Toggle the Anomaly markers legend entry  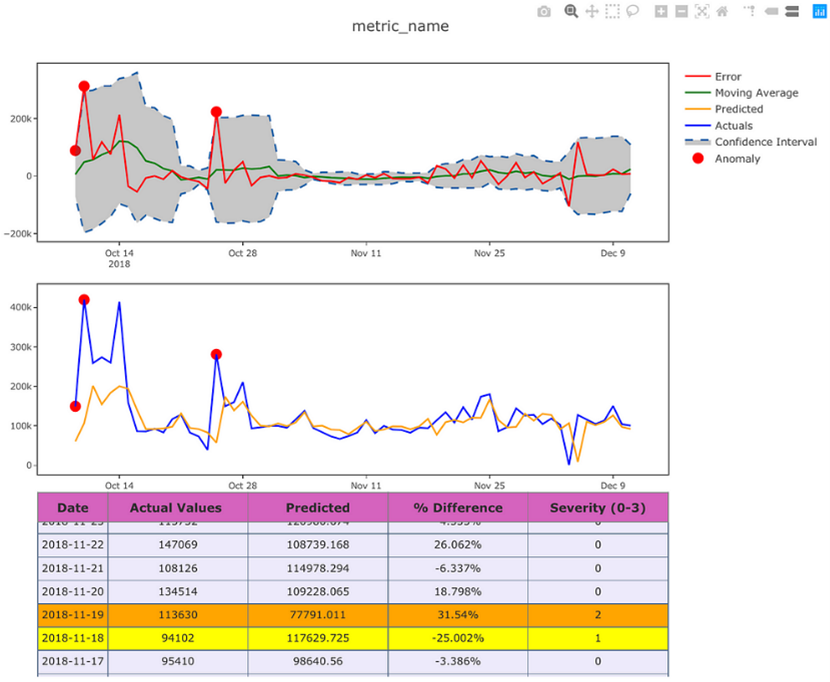tap(737, 158)
